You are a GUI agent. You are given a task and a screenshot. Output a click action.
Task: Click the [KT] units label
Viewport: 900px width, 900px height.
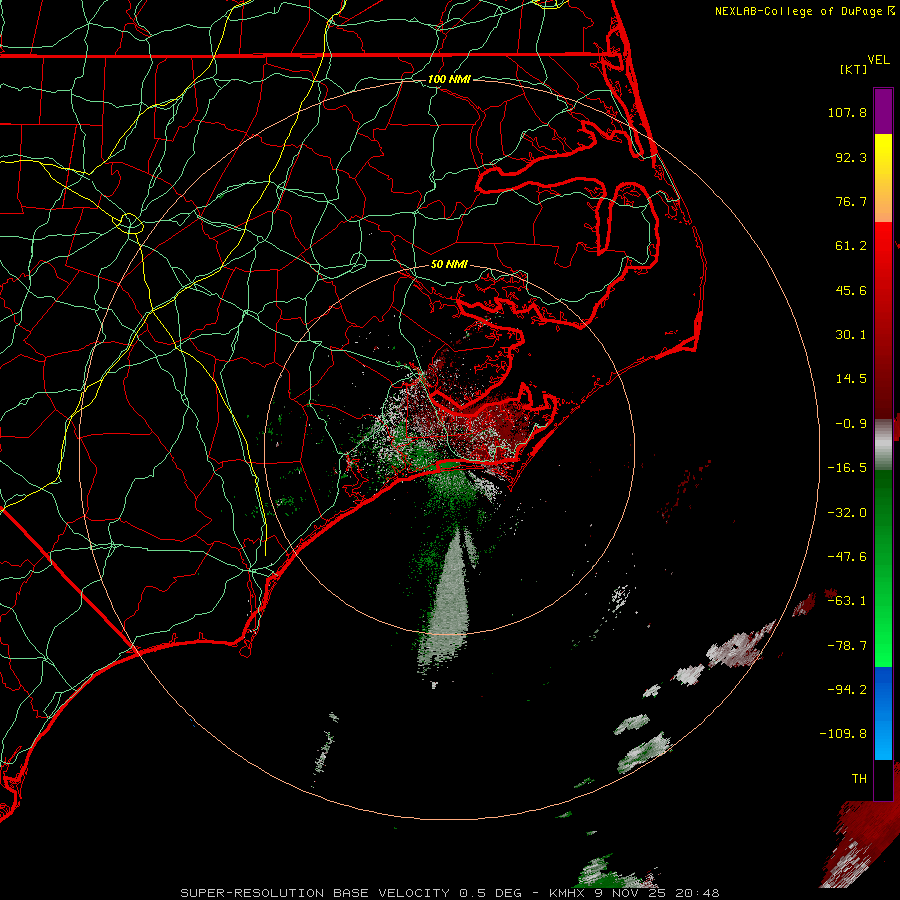click(854, 69)
